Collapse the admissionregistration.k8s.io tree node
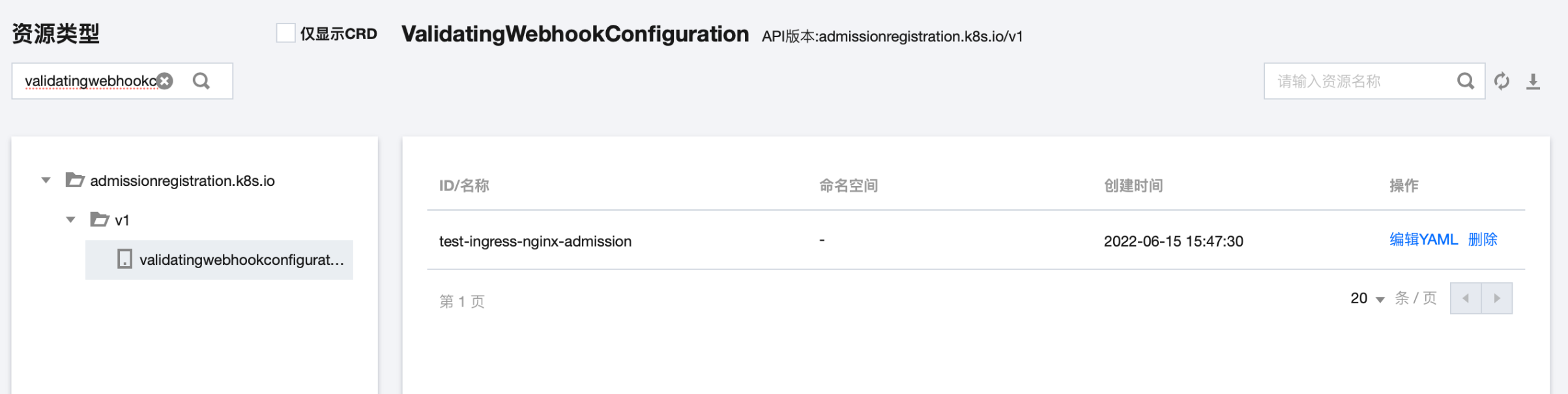This screenshot has width=1568, height=394. (x=46, y=180)
